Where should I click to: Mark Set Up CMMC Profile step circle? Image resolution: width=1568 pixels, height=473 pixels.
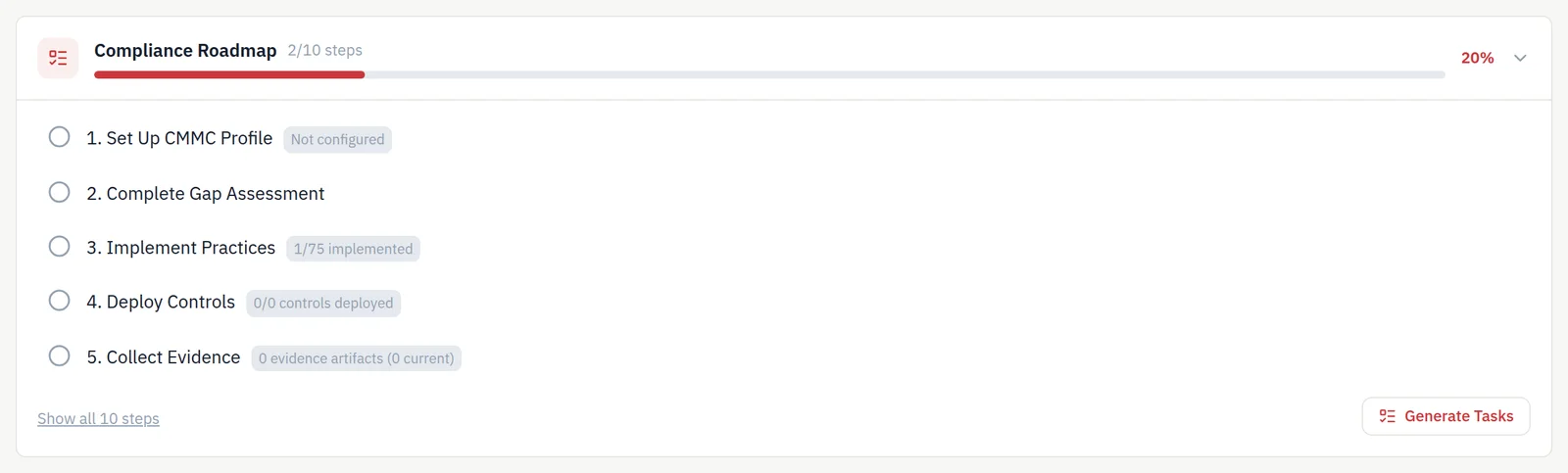coord(59,137)
